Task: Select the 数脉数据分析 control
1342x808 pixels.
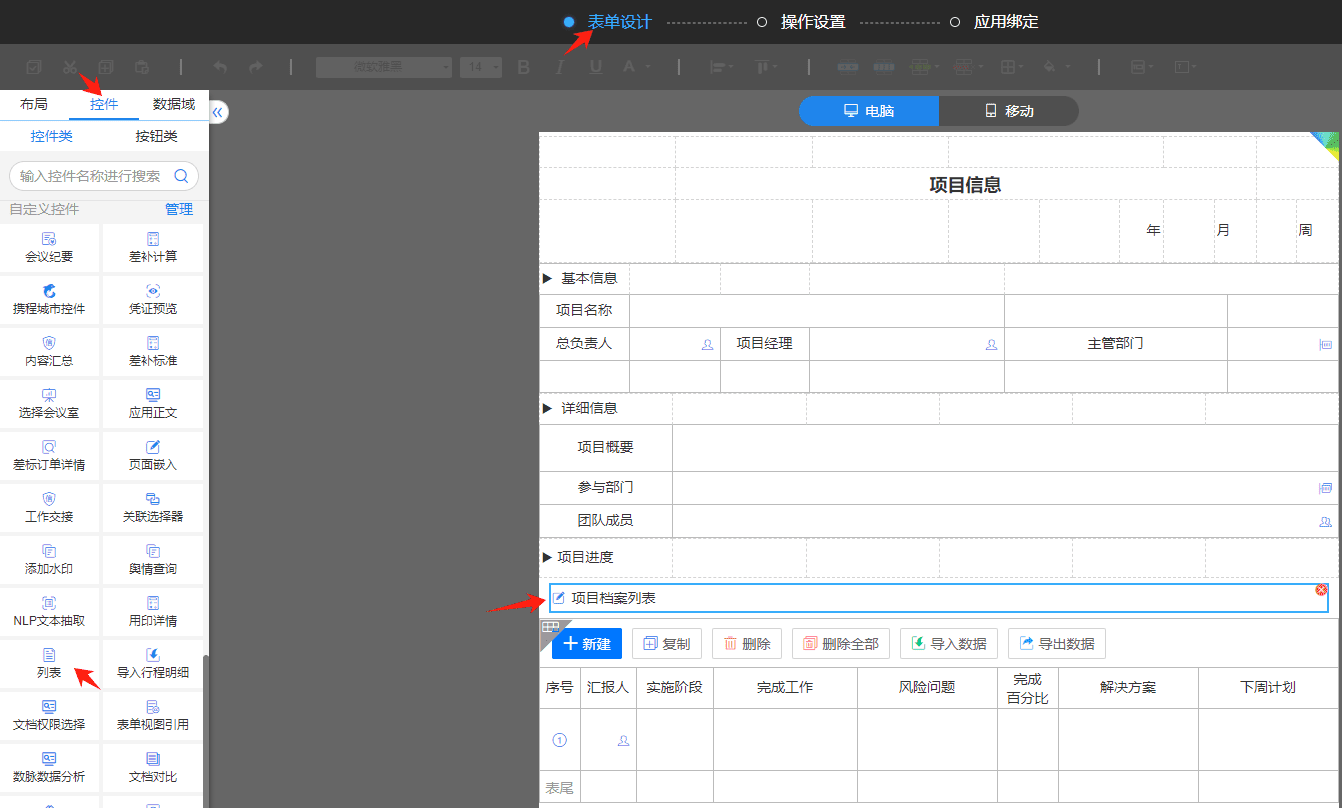Action: pos(49,767)
